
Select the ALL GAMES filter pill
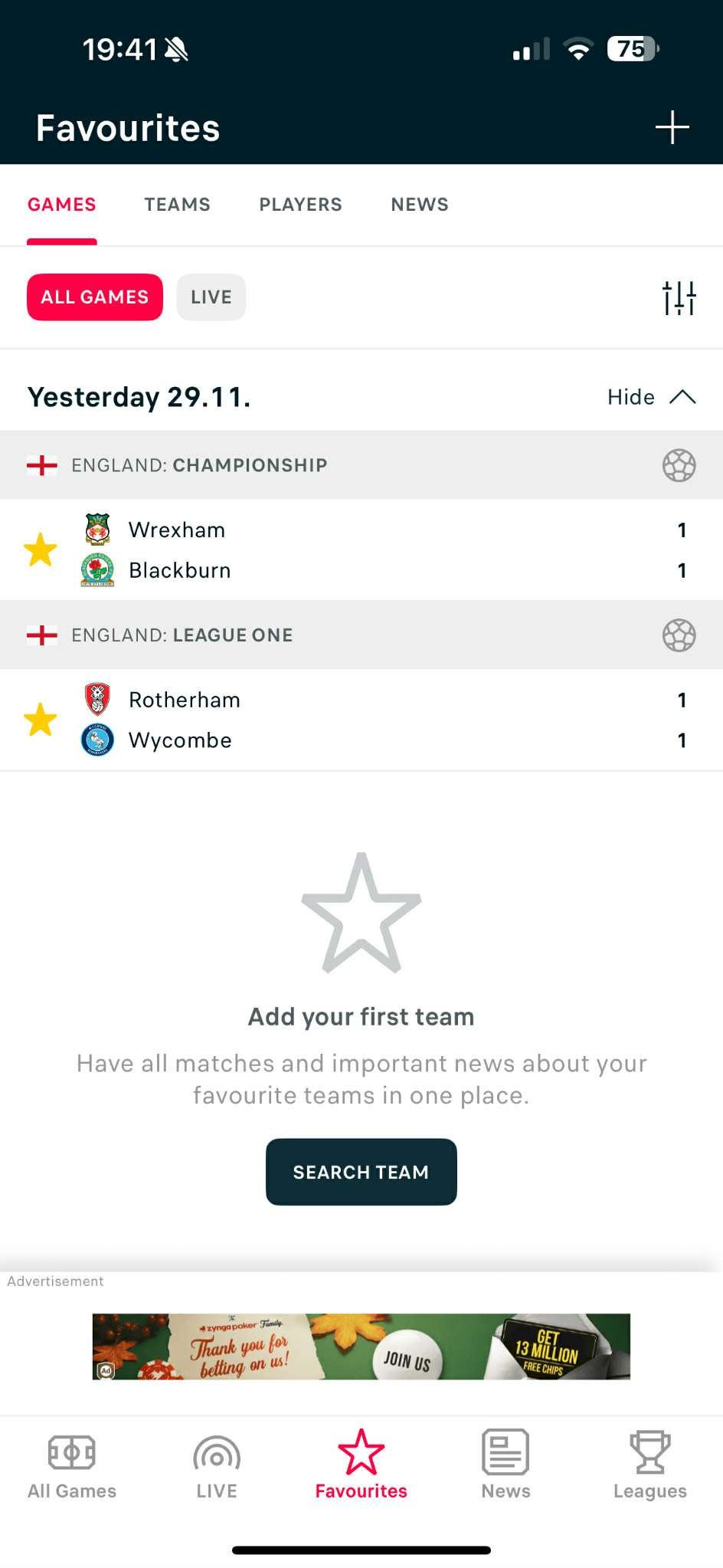coord(94,297)
